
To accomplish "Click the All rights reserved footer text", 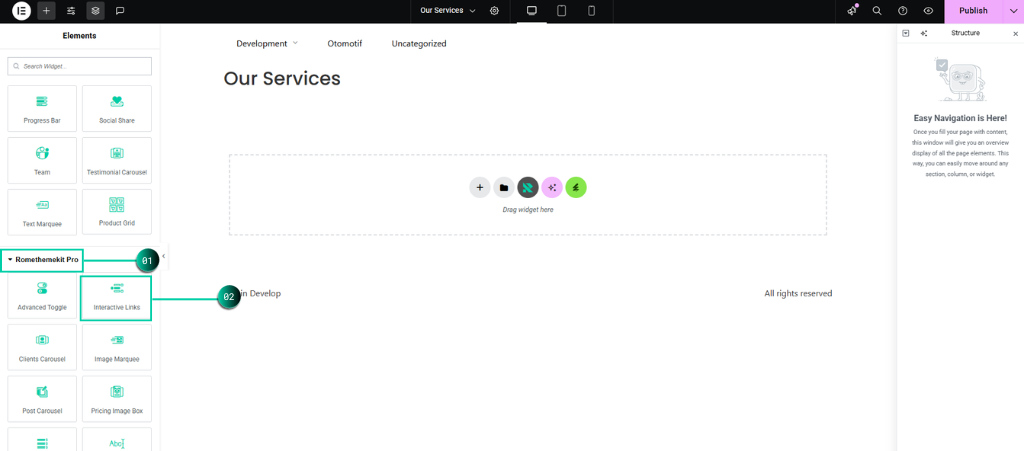I will (x=798, y=294).
